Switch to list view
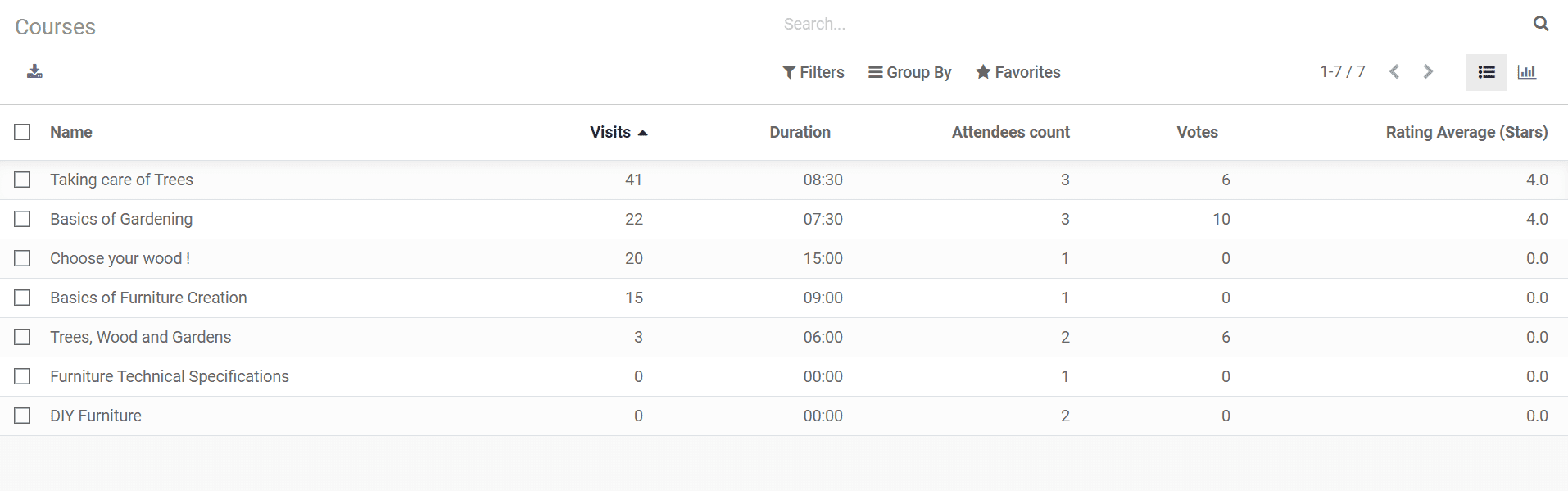 [x=1486, y=72]
